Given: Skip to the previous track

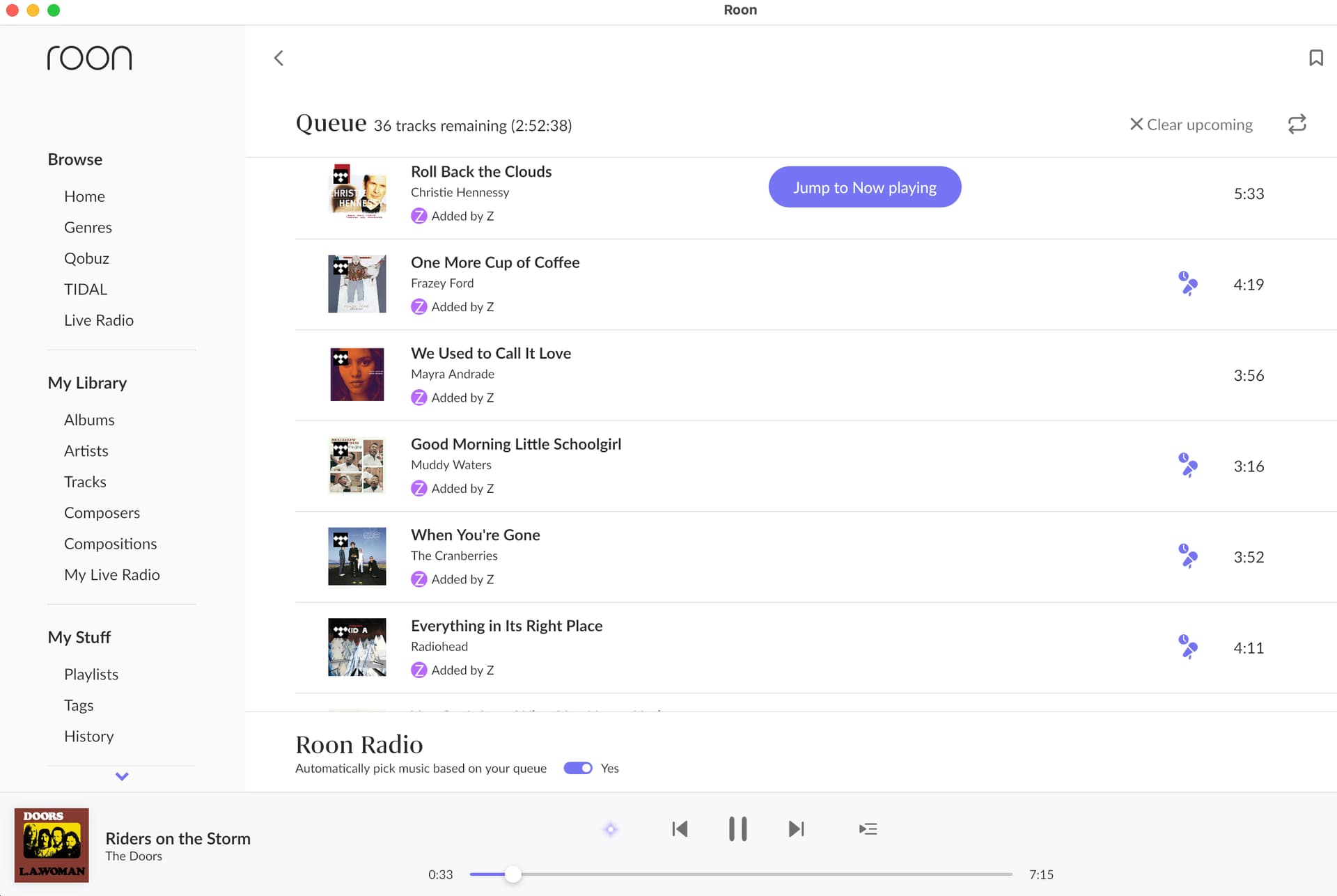Looking at the screenshot, I should click(680, 829).
